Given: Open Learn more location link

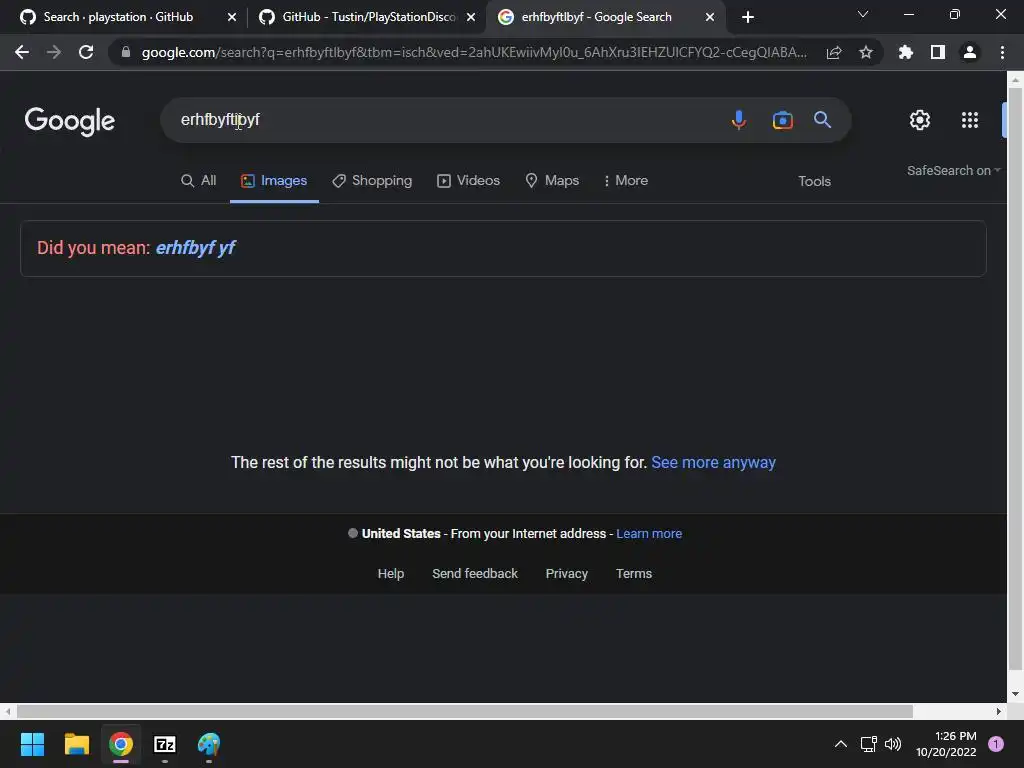Looking at the screenshot, I should point(649,534).
